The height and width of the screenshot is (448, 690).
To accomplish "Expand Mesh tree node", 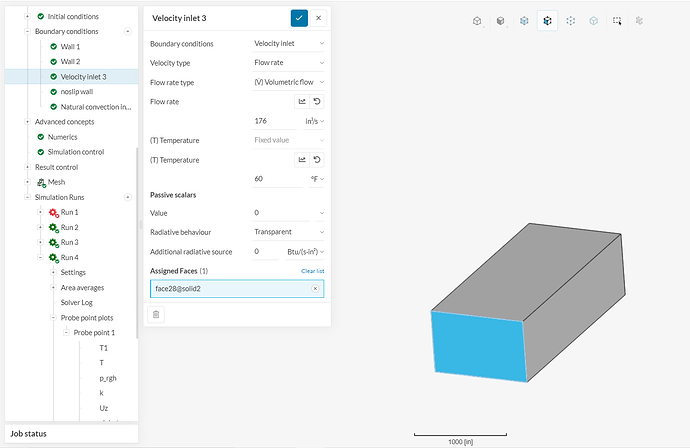I will pyautogui.click(x=27, y=182).
